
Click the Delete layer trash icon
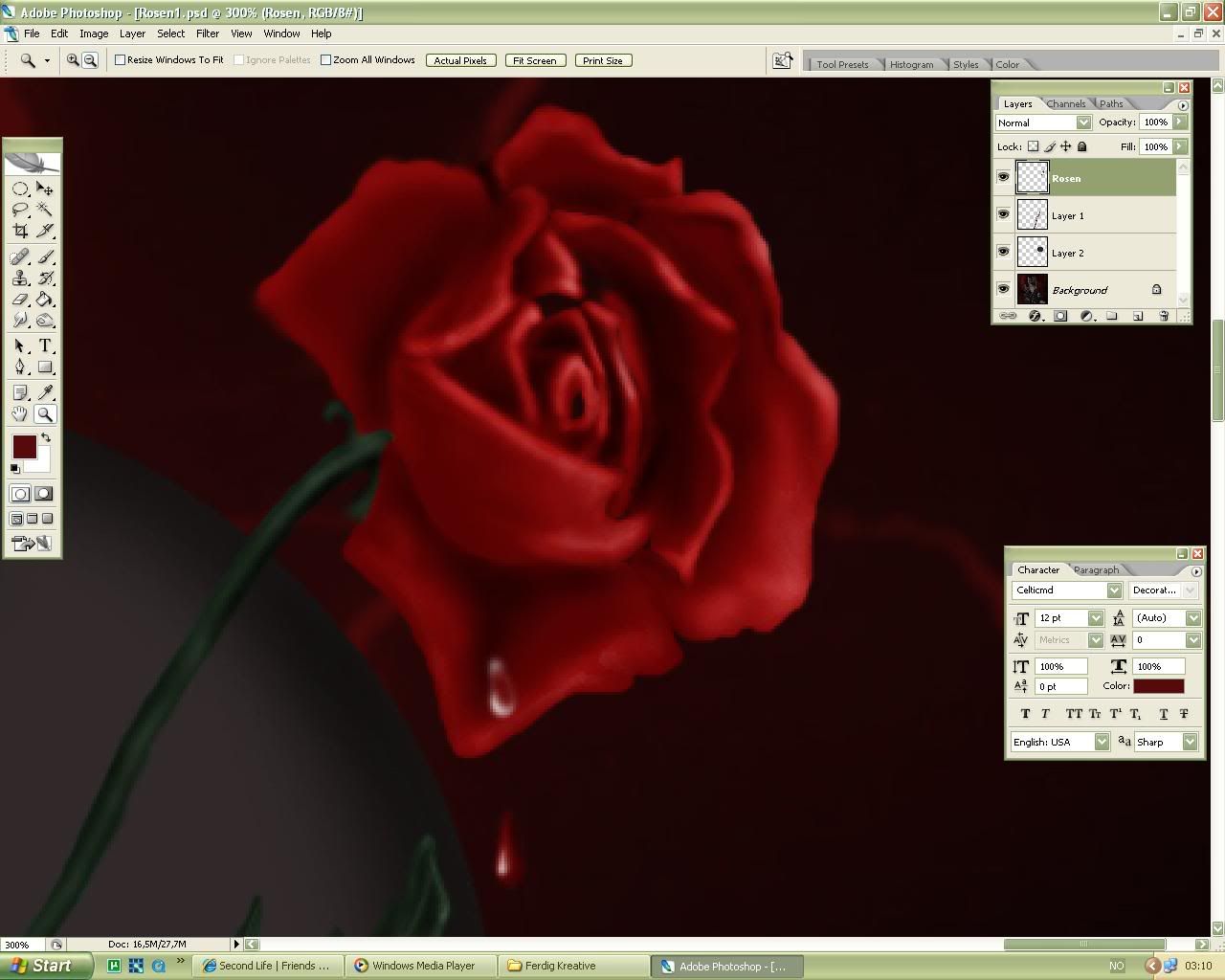[x=1164, y=316]
